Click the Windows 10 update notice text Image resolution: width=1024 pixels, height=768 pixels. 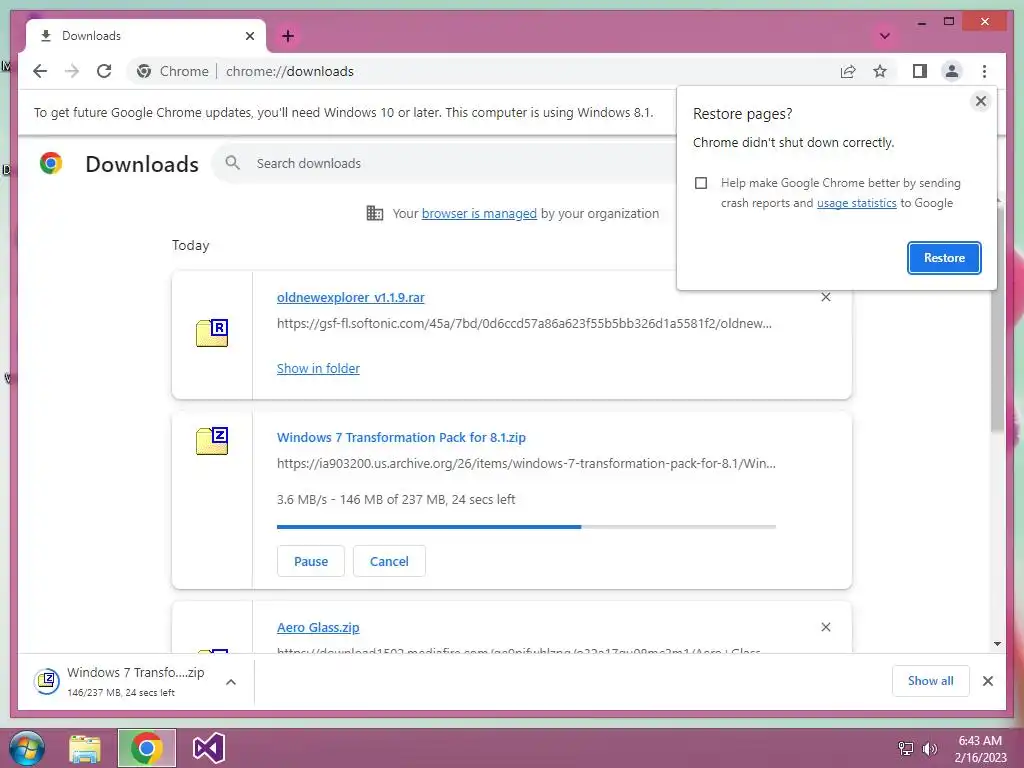[x=344, y=112]
